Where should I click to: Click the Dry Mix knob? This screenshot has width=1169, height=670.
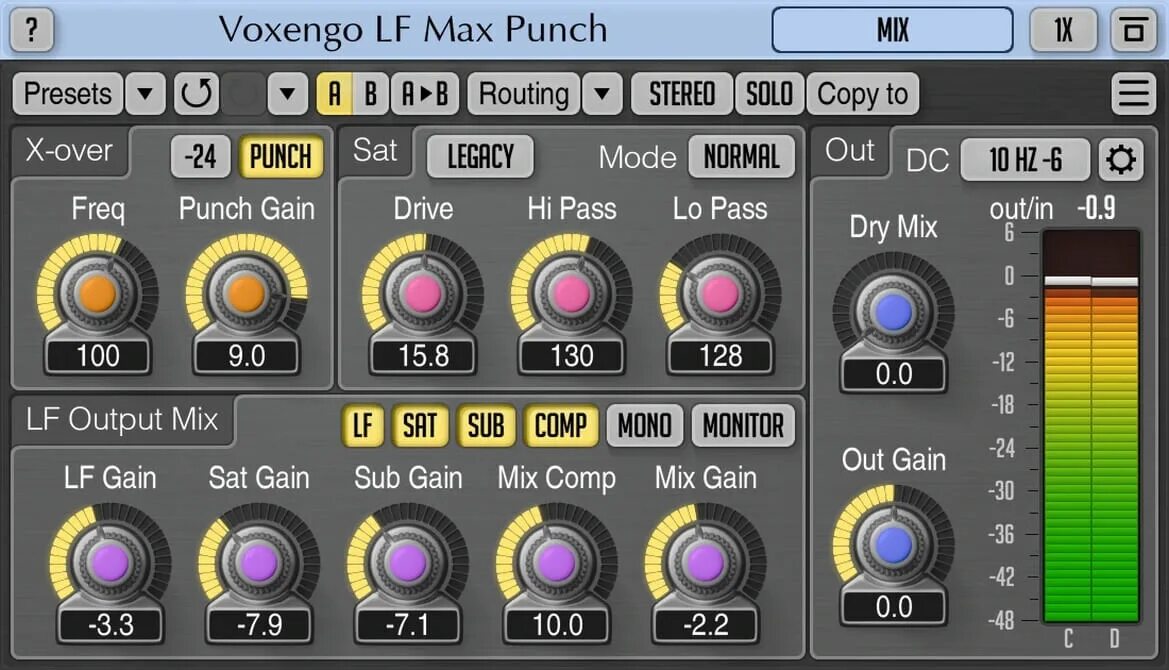tap(893, 311)
